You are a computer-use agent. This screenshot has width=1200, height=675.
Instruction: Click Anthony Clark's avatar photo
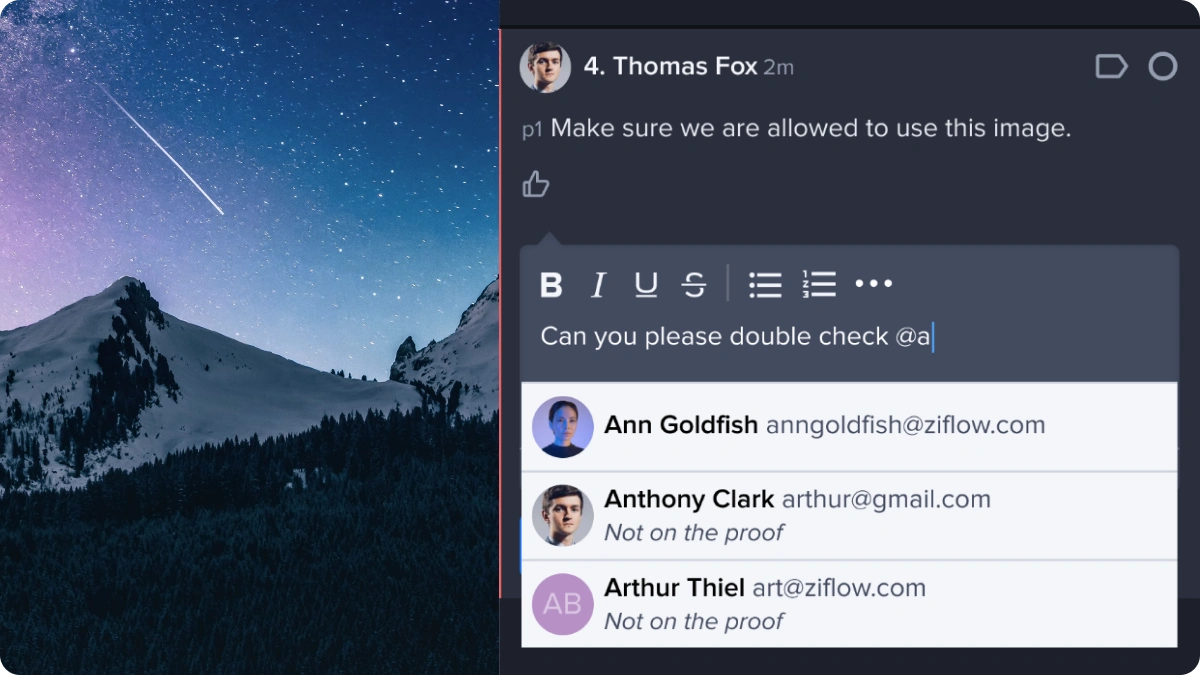(563, 515)
